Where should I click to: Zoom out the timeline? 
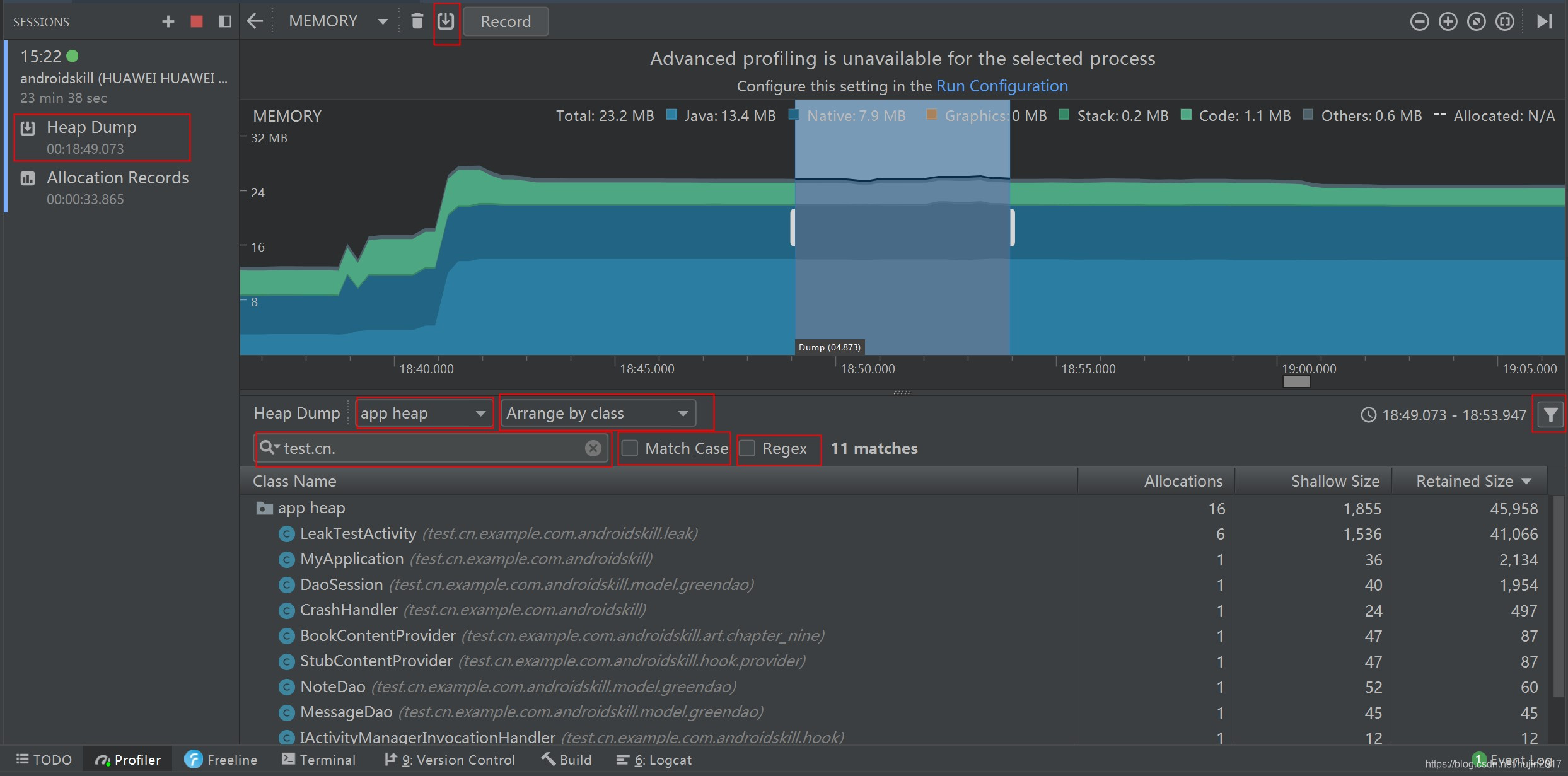1419,21
